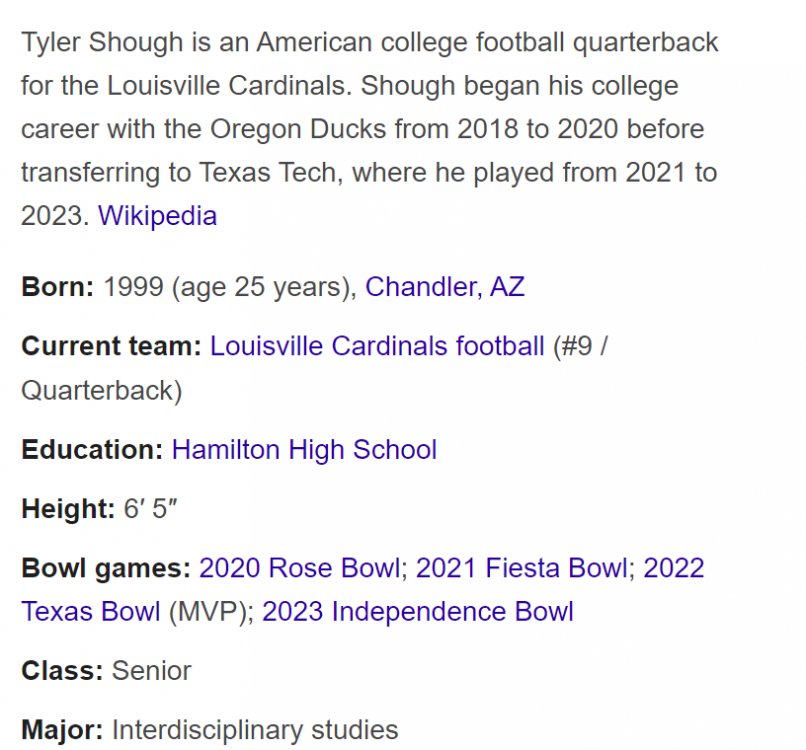Click the "Interdisciplinary studies" major value
Screen dimensions: 806x750
tap(255, 730)
